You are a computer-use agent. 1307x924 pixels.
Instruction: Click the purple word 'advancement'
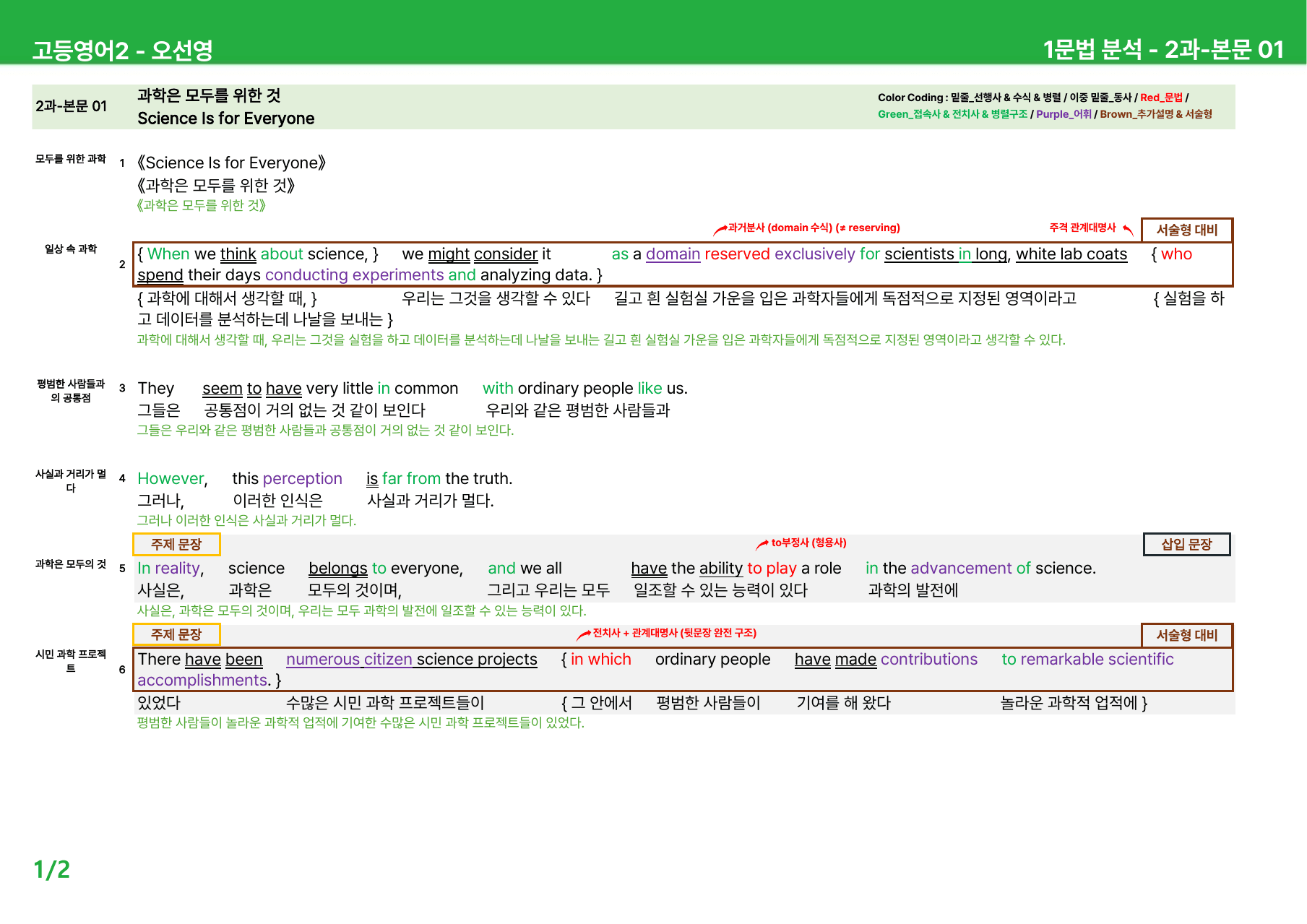(x=960, y=569)
